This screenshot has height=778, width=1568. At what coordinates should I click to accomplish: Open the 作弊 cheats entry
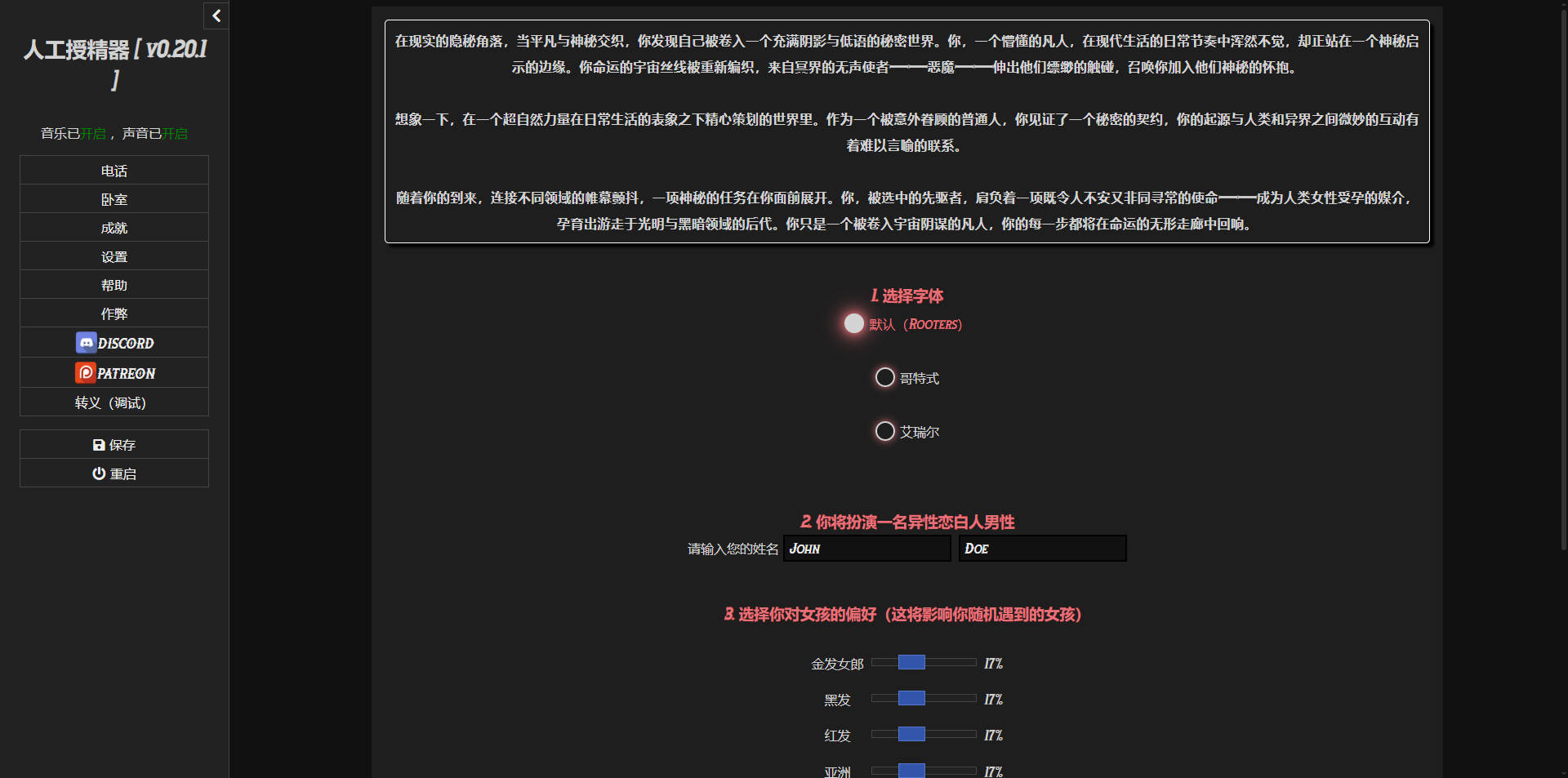coord(114,313)
